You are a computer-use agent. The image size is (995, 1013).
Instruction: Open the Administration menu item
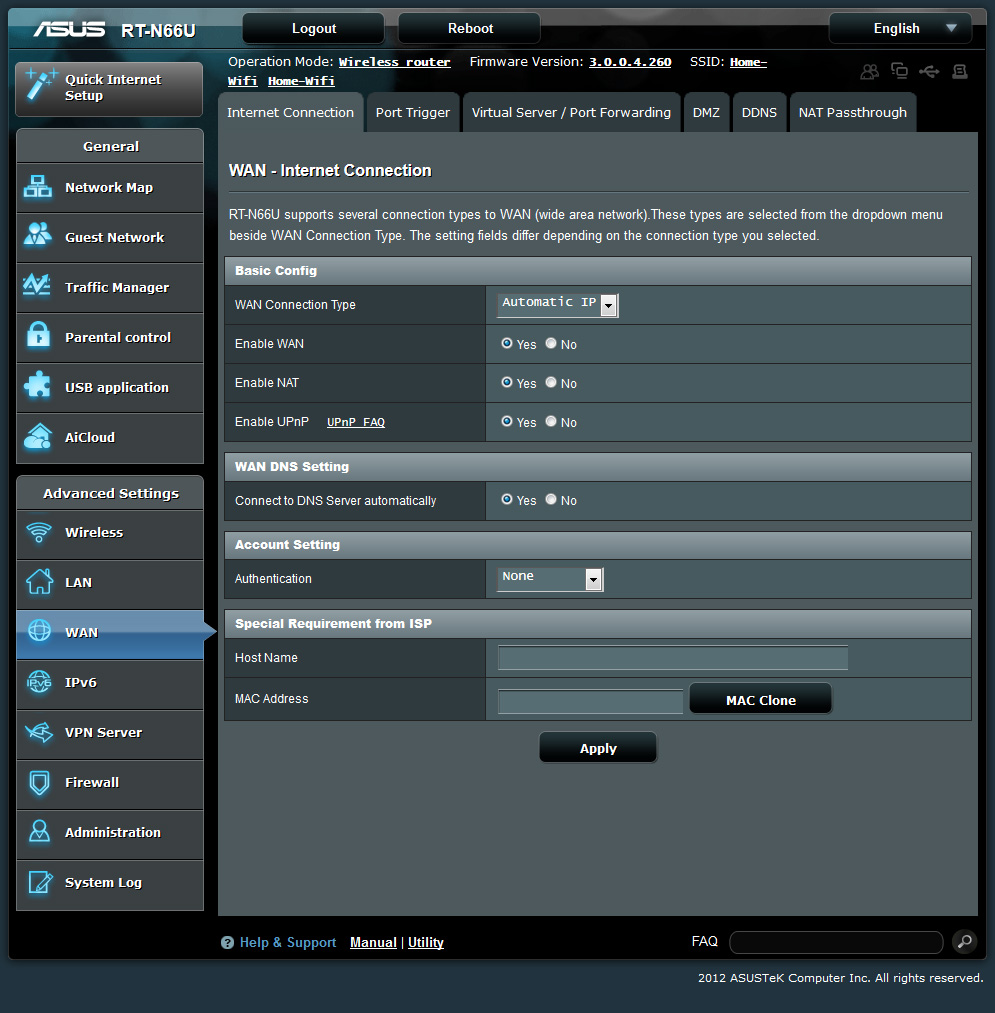point(110,833)
